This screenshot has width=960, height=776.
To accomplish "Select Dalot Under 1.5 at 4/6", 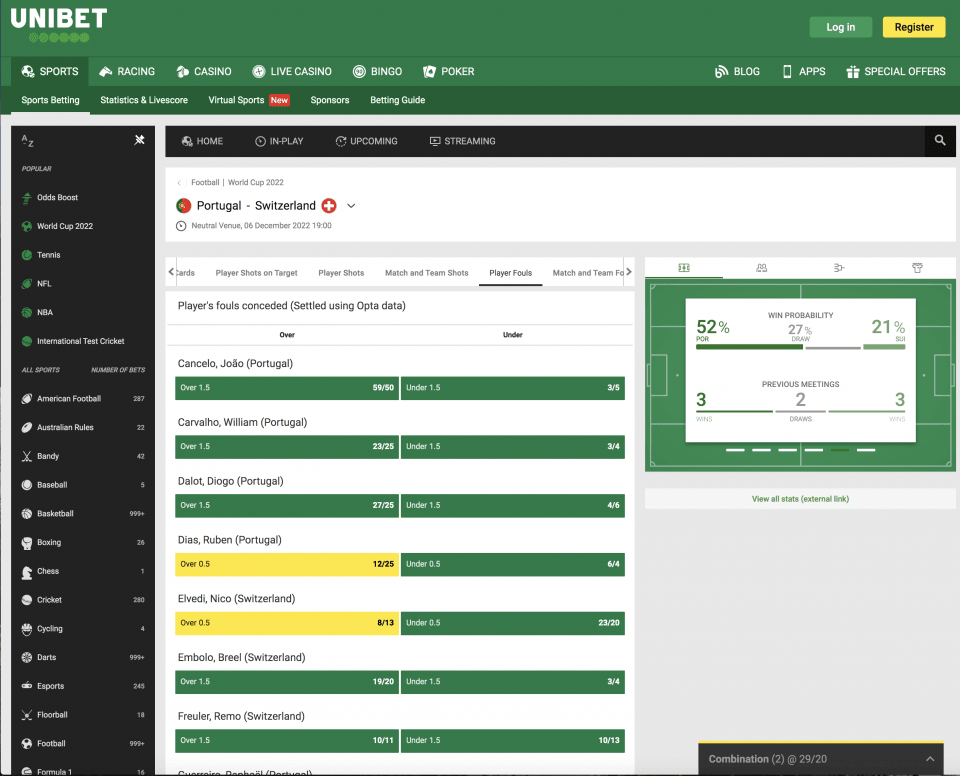I will click(x=513, y=505).
